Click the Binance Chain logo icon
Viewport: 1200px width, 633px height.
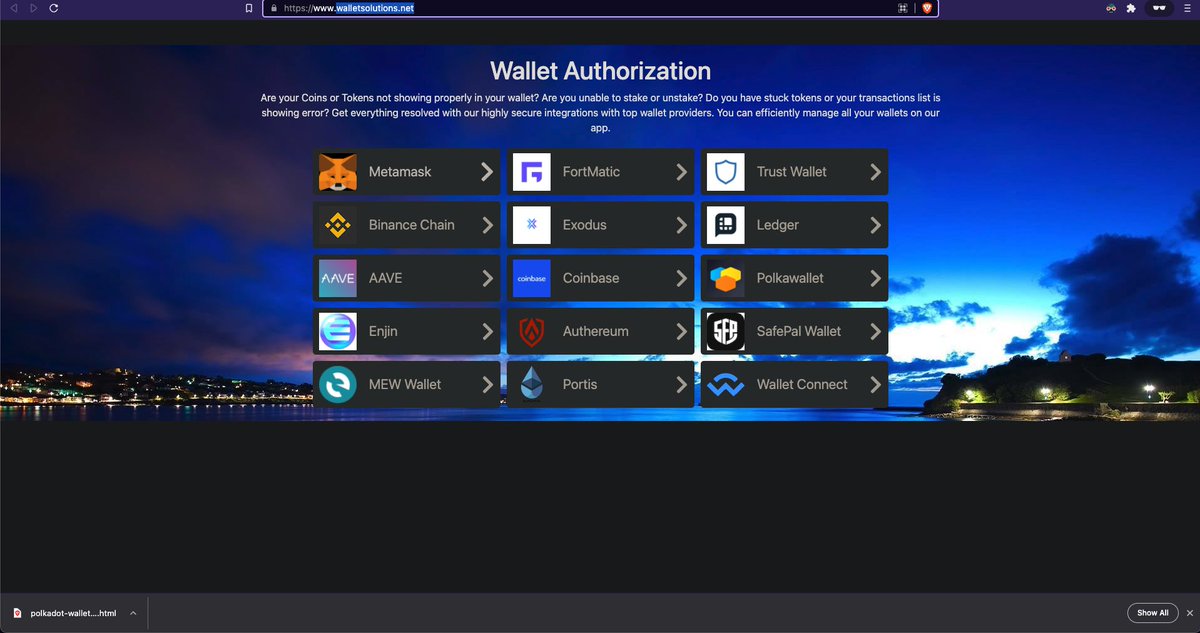coord(338,225)
